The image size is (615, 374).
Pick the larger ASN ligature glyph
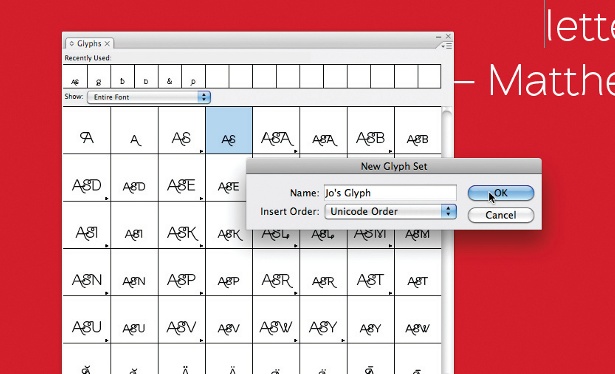[x=87, y=272]
